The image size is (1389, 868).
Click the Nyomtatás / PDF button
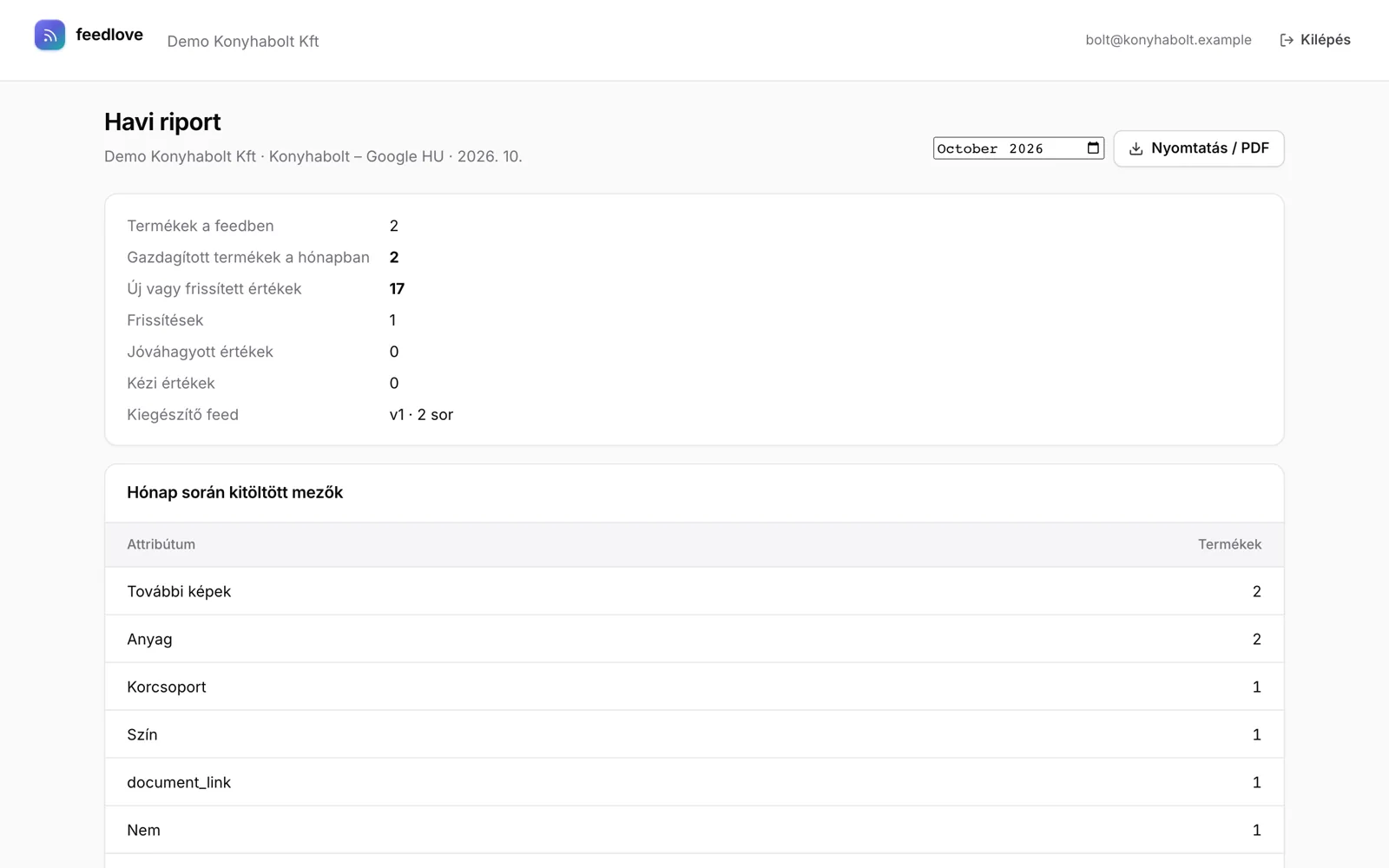1199,148
